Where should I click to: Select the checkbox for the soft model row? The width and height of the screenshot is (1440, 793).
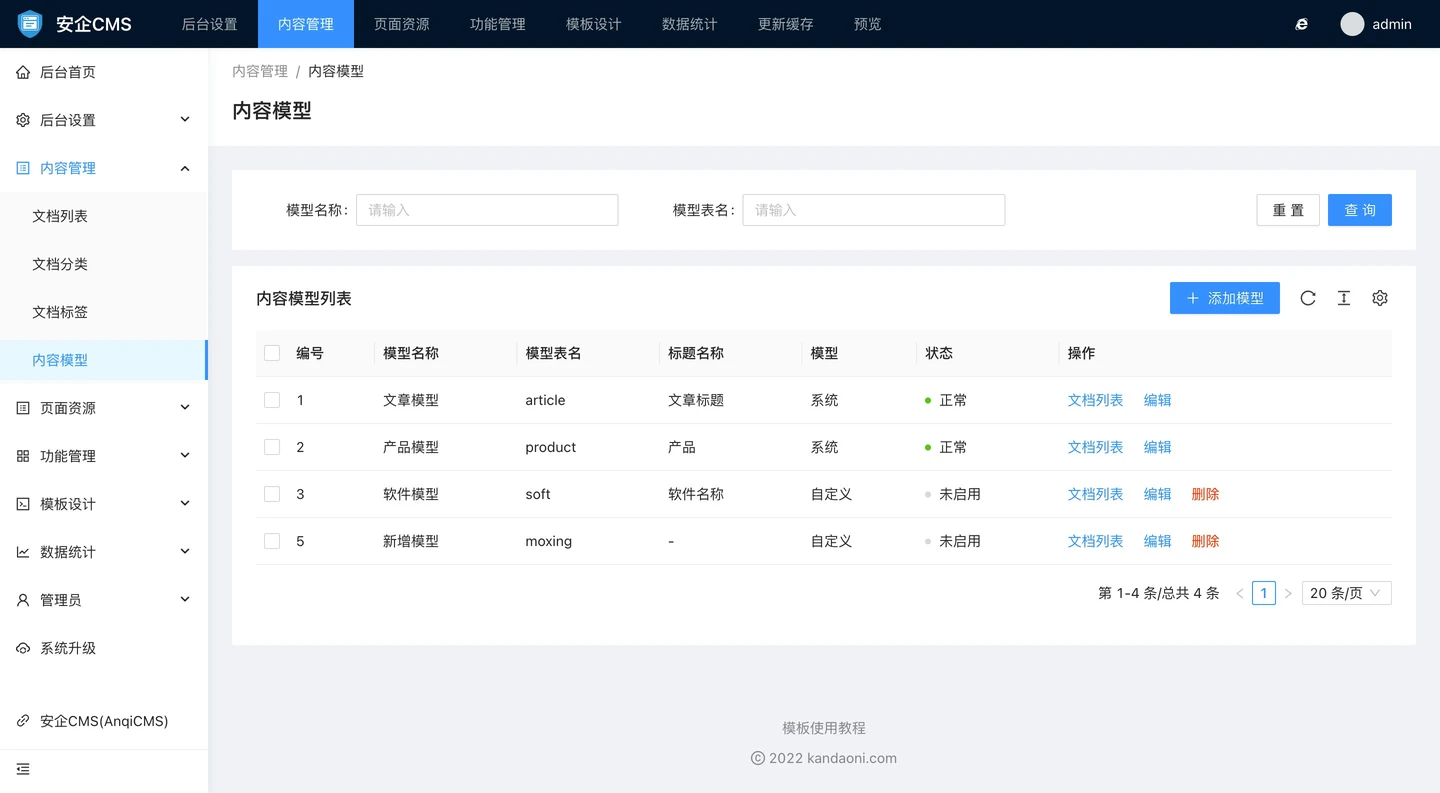(x=272, y=494)
